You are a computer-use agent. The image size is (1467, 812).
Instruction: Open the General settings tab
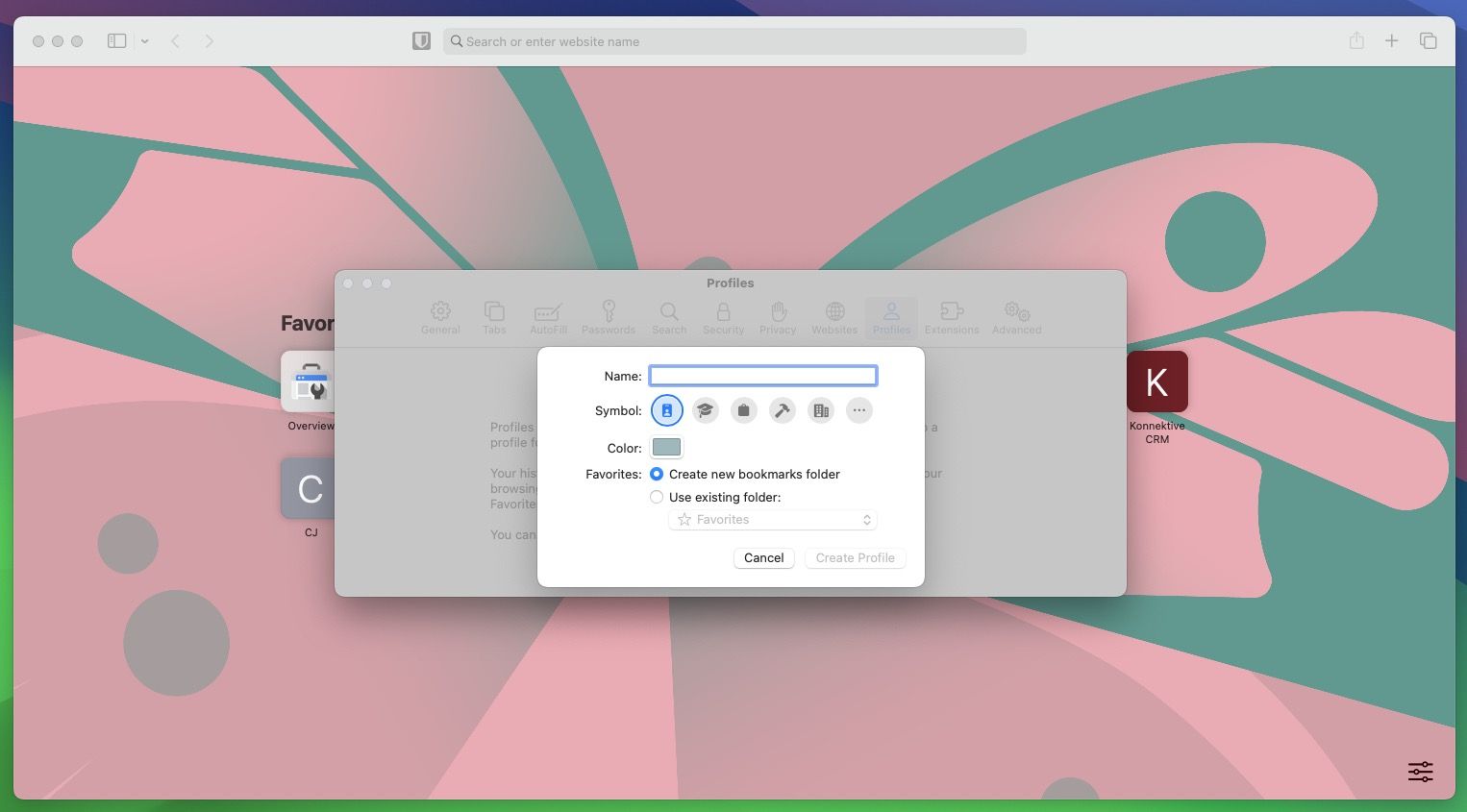[x=440, y=317]
